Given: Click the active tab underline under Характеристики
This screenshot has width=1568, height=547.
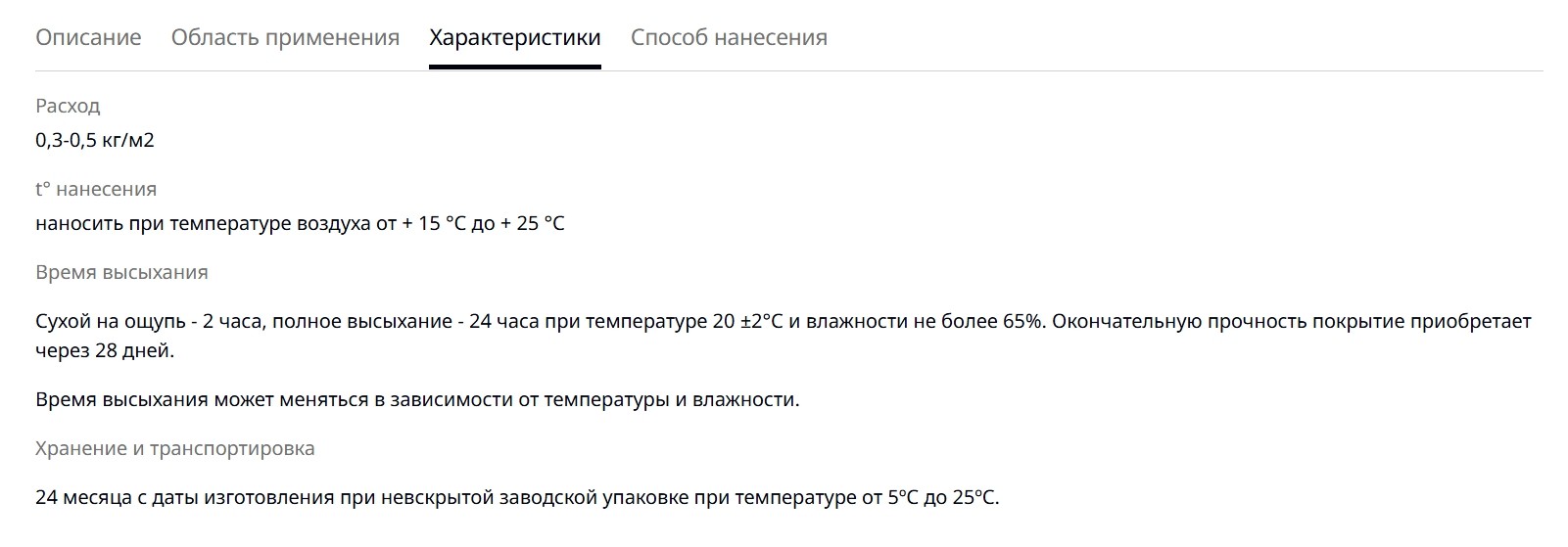Looking at the screenshot, I should [515, 68].
